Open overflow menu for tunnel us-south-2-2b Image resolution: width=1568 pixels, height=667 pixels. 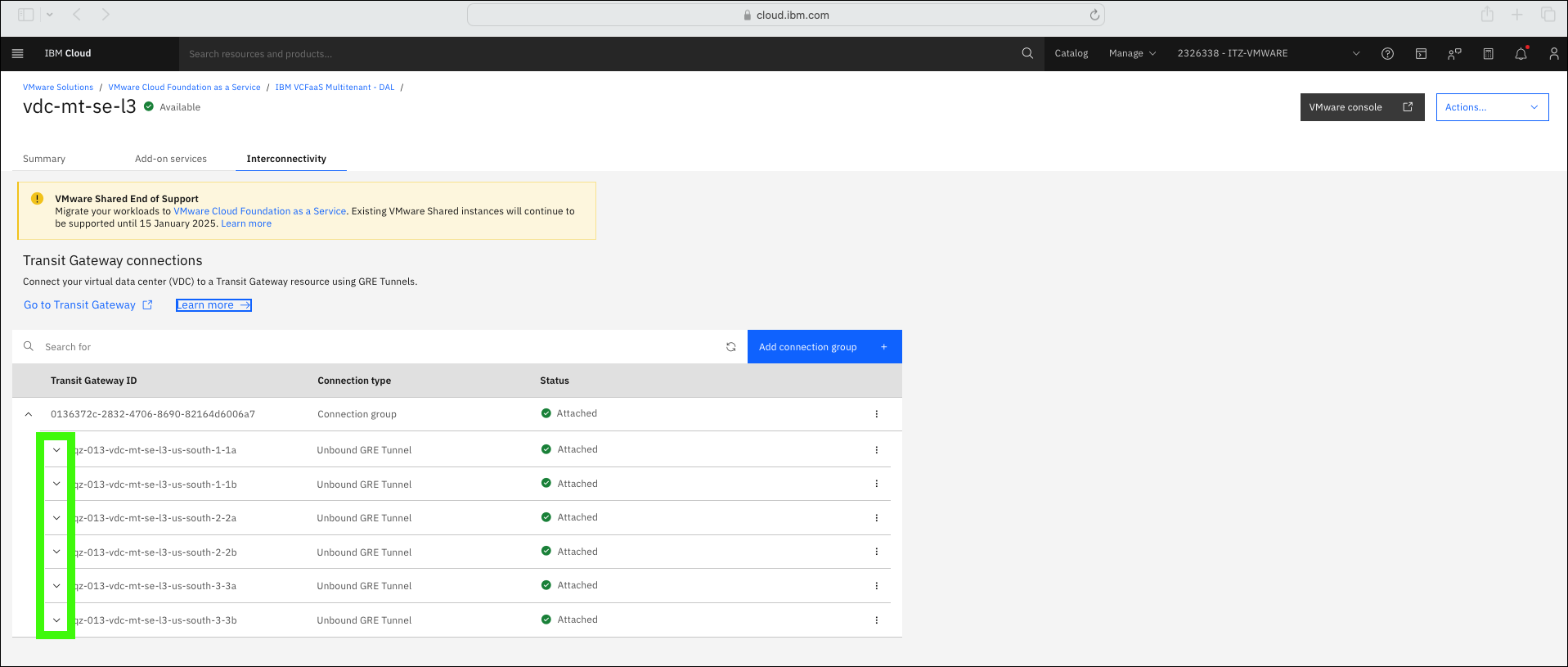(876, 552)
